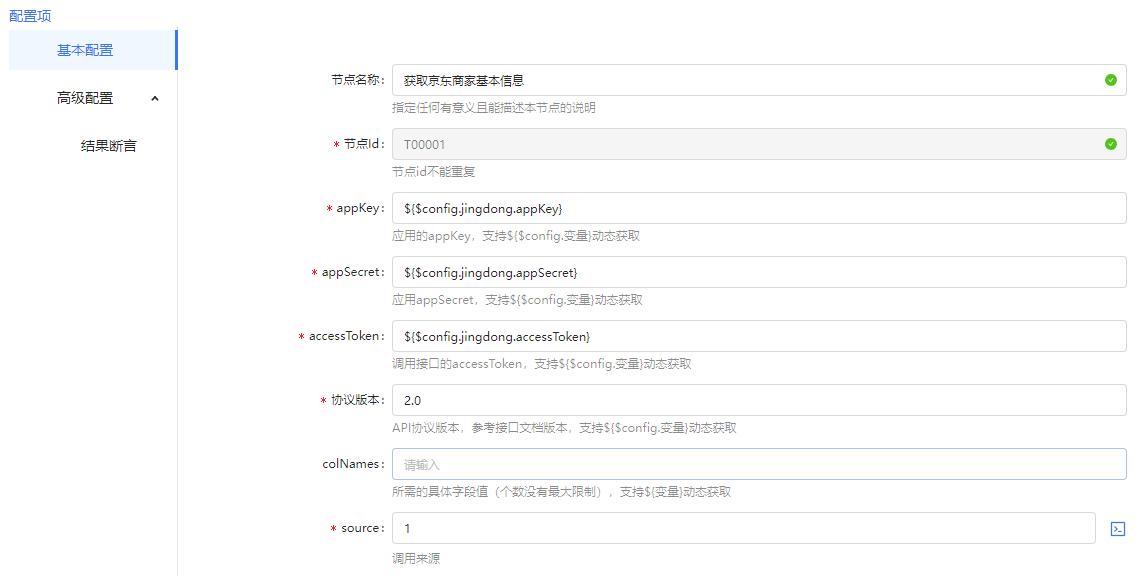Open the 高级配置 menu section
Image resolution: width=1147 pixels, height=576 pixels.
[x=85, y=98]
